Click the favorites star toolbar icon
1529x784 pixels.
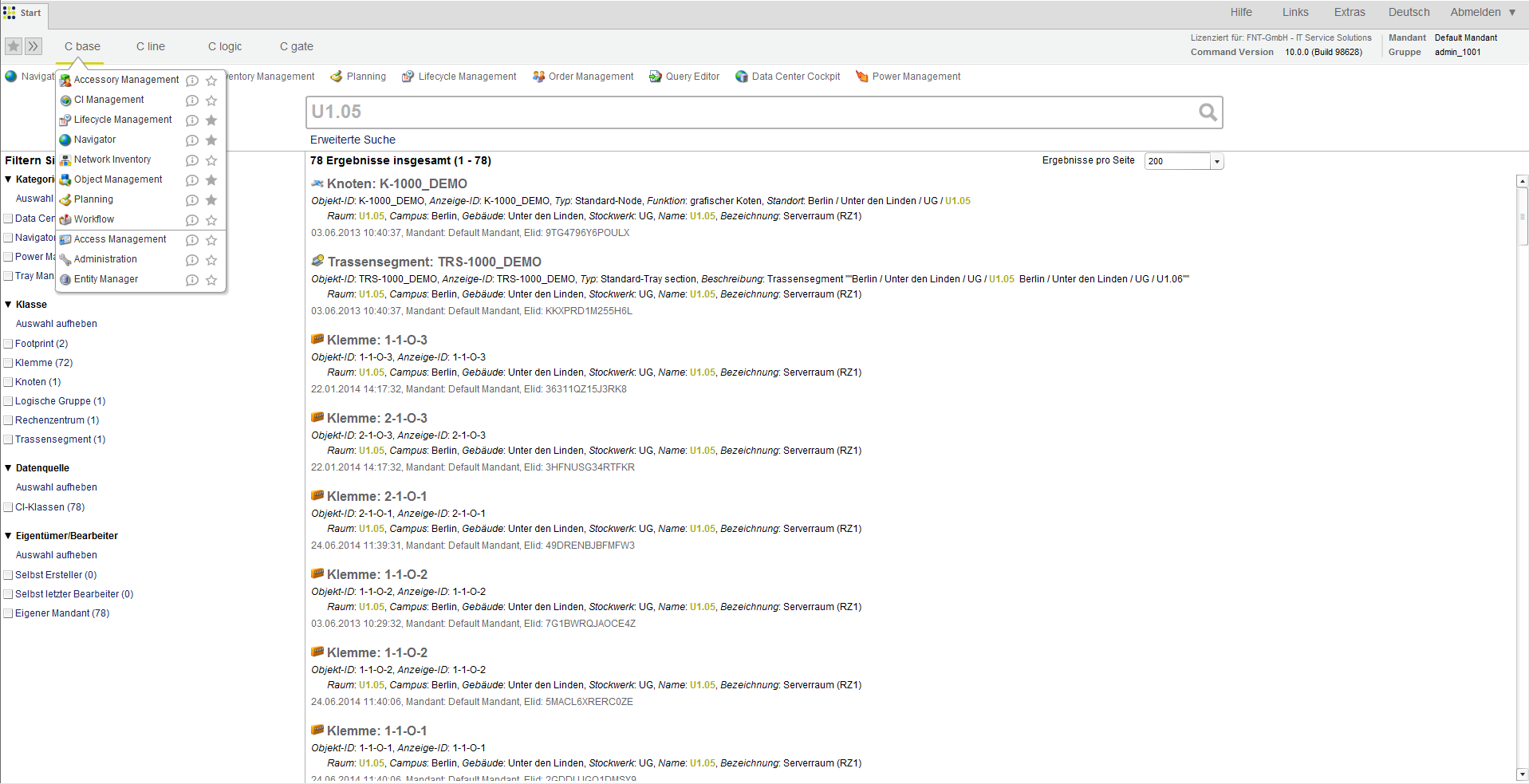tap(14, 46)
